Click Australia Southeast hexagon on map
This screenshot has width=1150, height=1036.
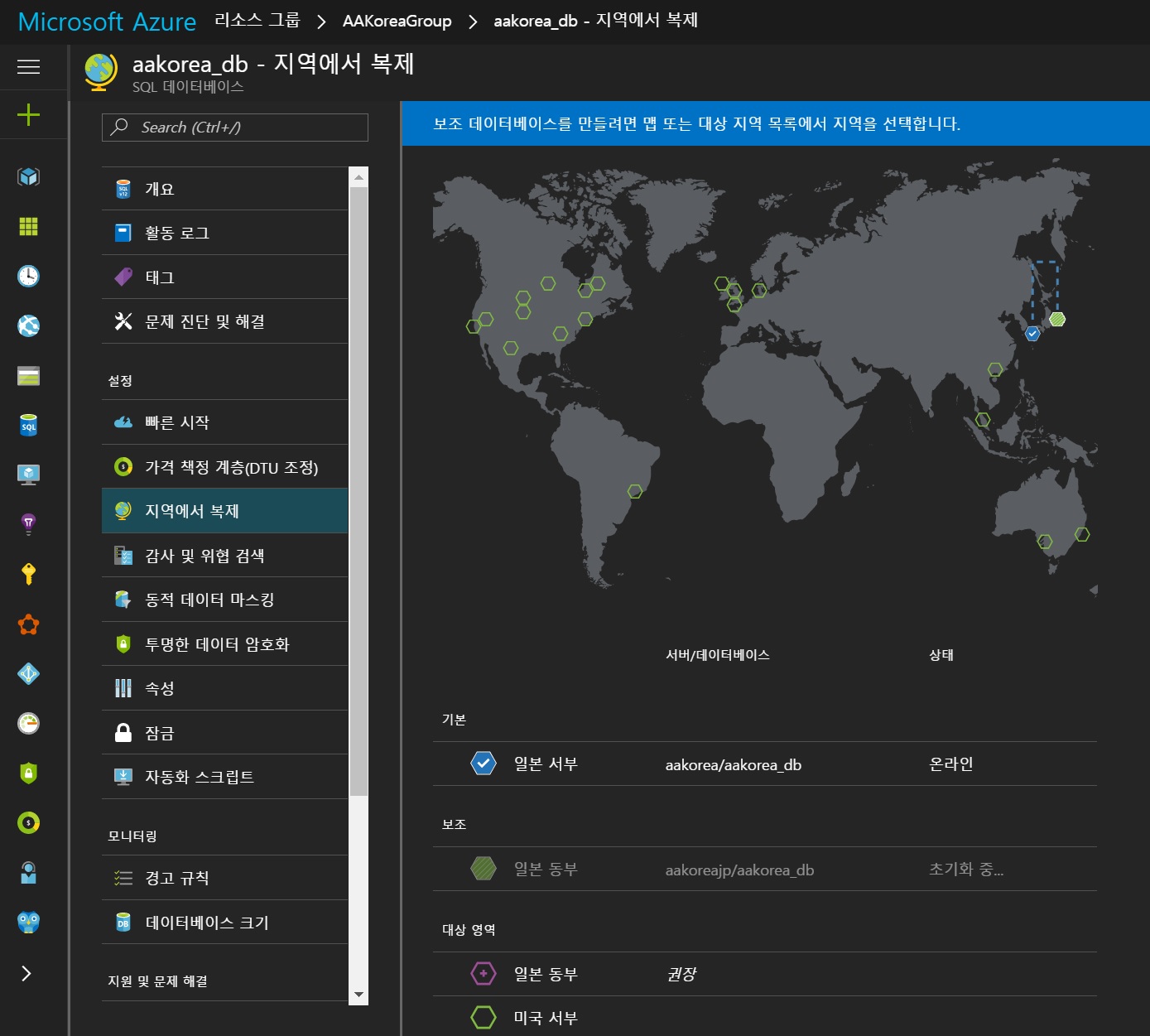(1045, 542)
